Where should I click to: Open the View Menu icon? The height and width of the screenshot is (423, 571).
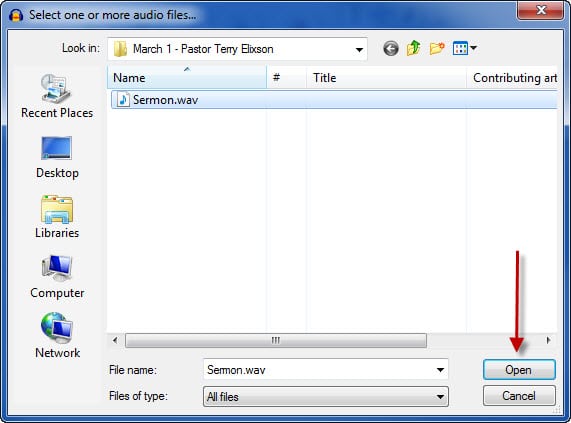point(464,48)
